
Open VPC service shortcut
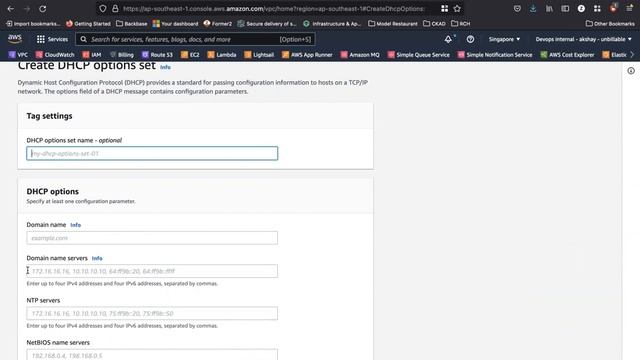pyautogui.click(x=18, y=55)
